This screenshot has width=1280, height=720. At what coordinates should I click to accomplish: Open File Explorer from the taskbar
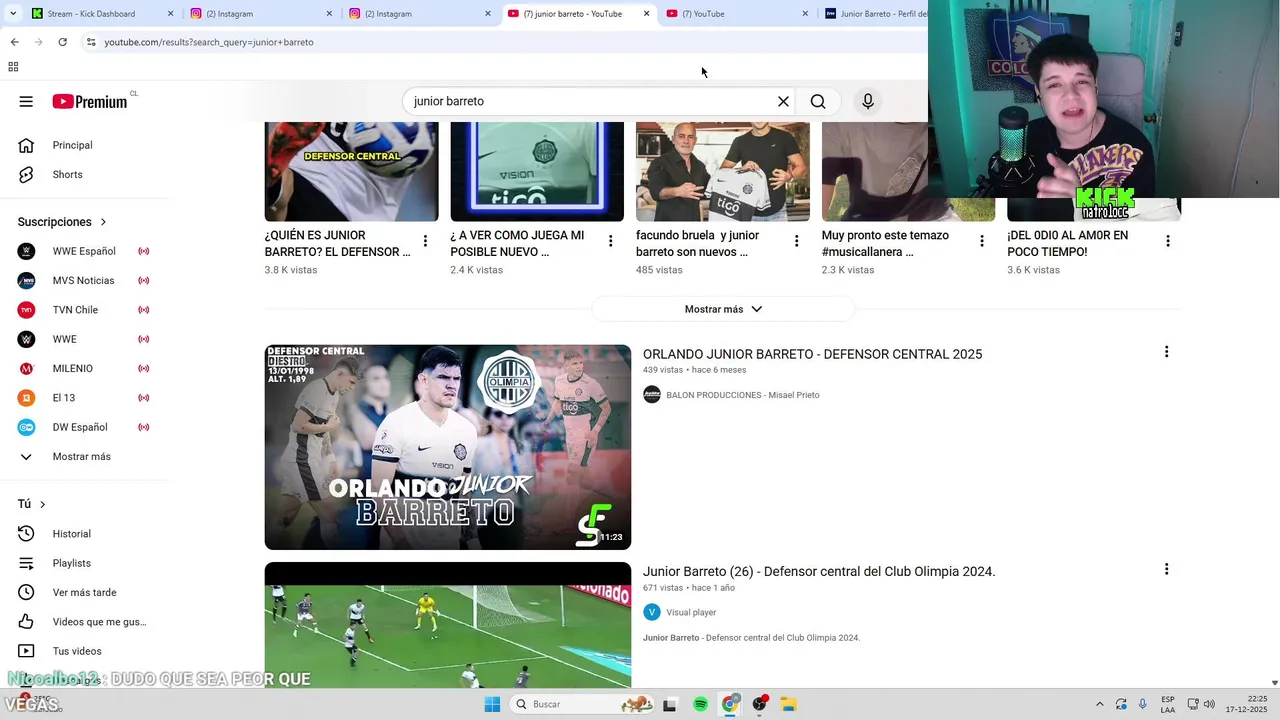(x=788, y=704)
